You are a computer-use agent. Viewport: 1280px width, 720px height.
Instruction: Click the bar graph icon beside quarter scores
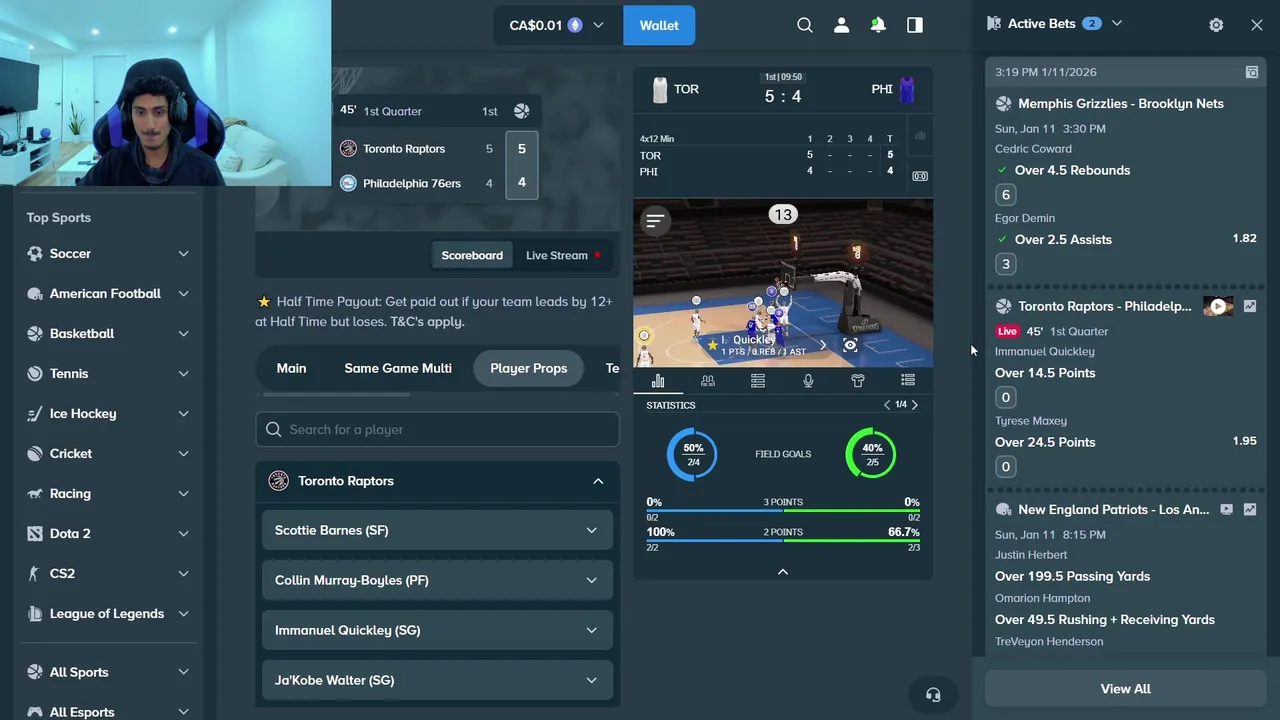click(x=920, y=136)
